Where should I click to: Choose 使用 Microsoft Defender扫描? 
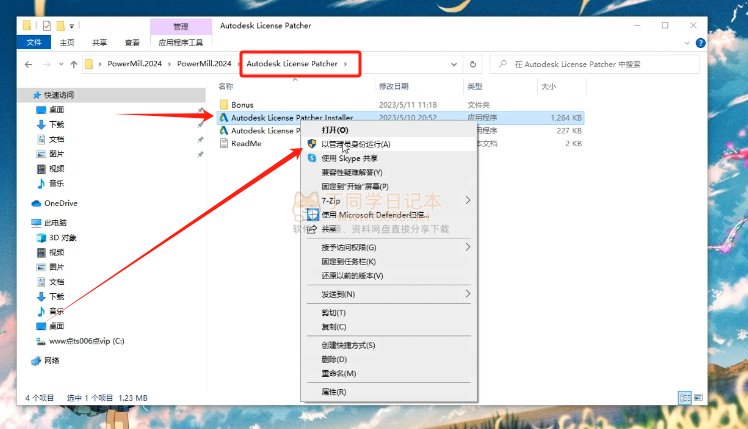(x=389, y=215)
